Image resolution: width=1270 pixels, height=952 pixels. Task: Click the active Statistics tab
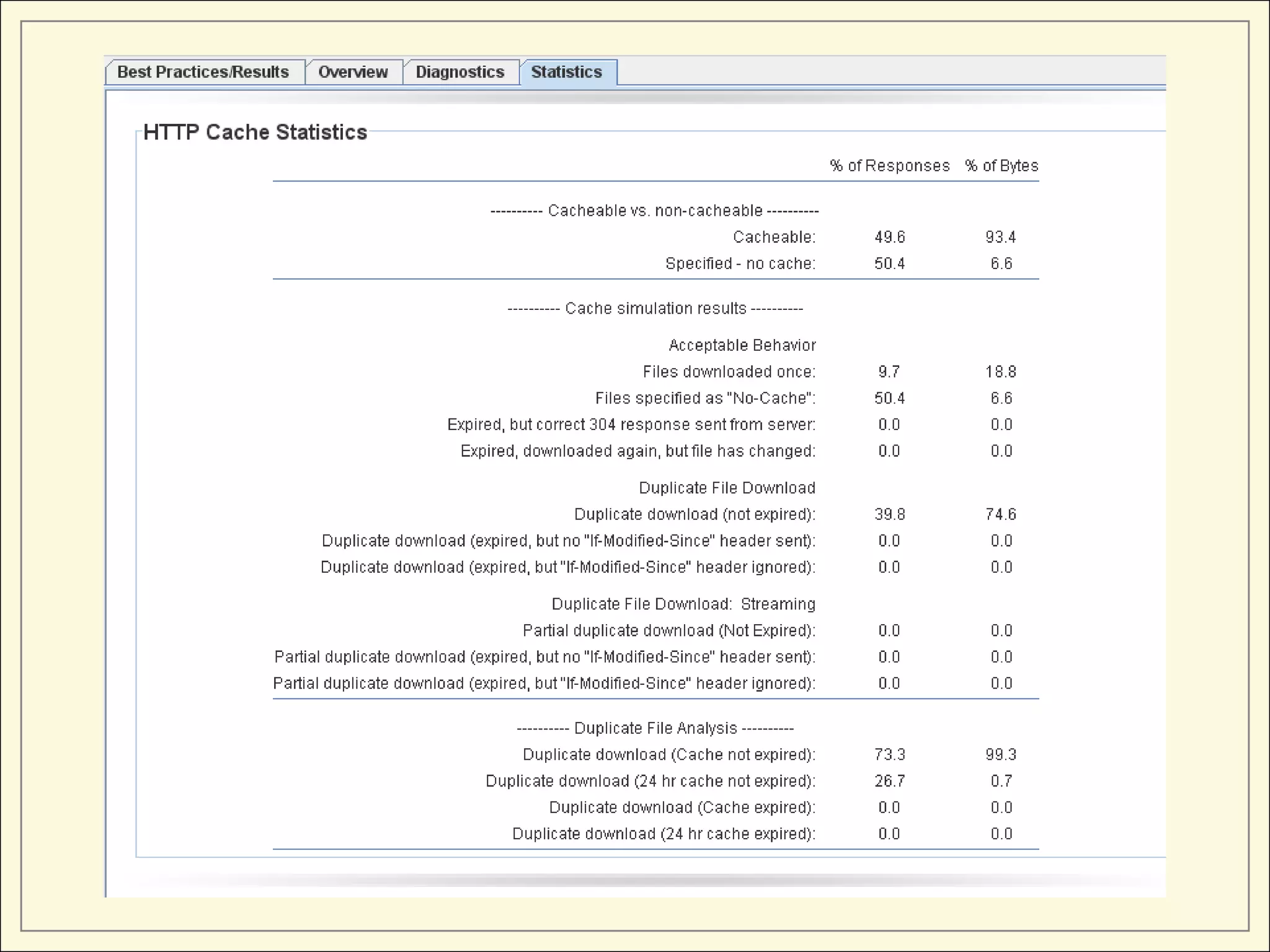point(566,72)
